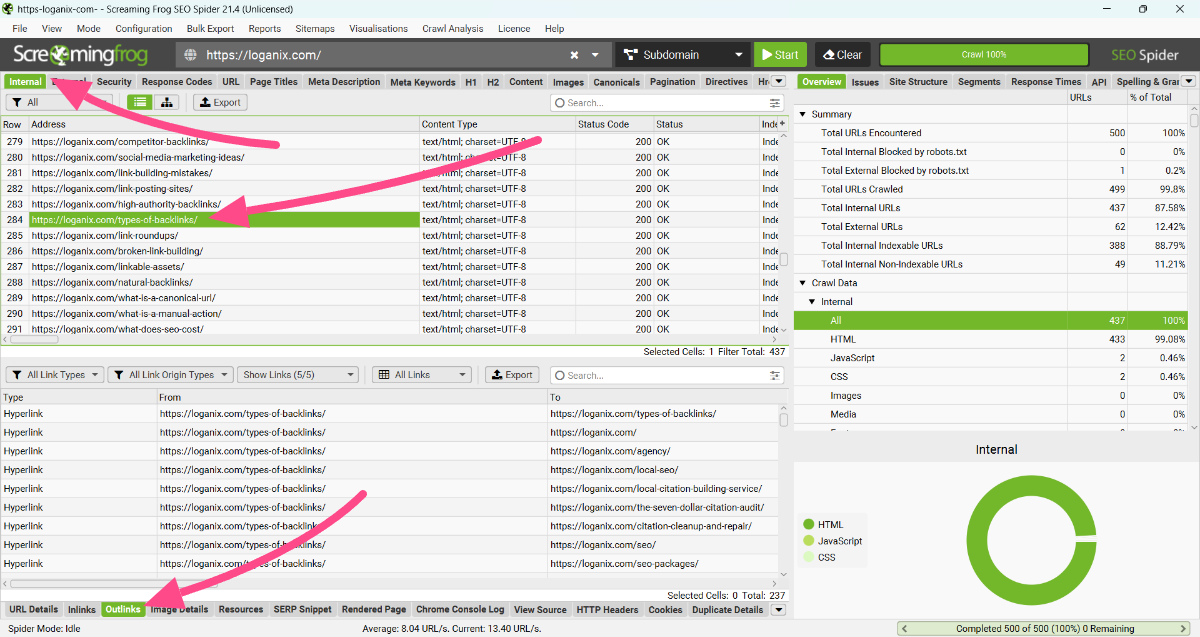
Task: Switch to Issues tab in right panel
Action: [865, 82]
